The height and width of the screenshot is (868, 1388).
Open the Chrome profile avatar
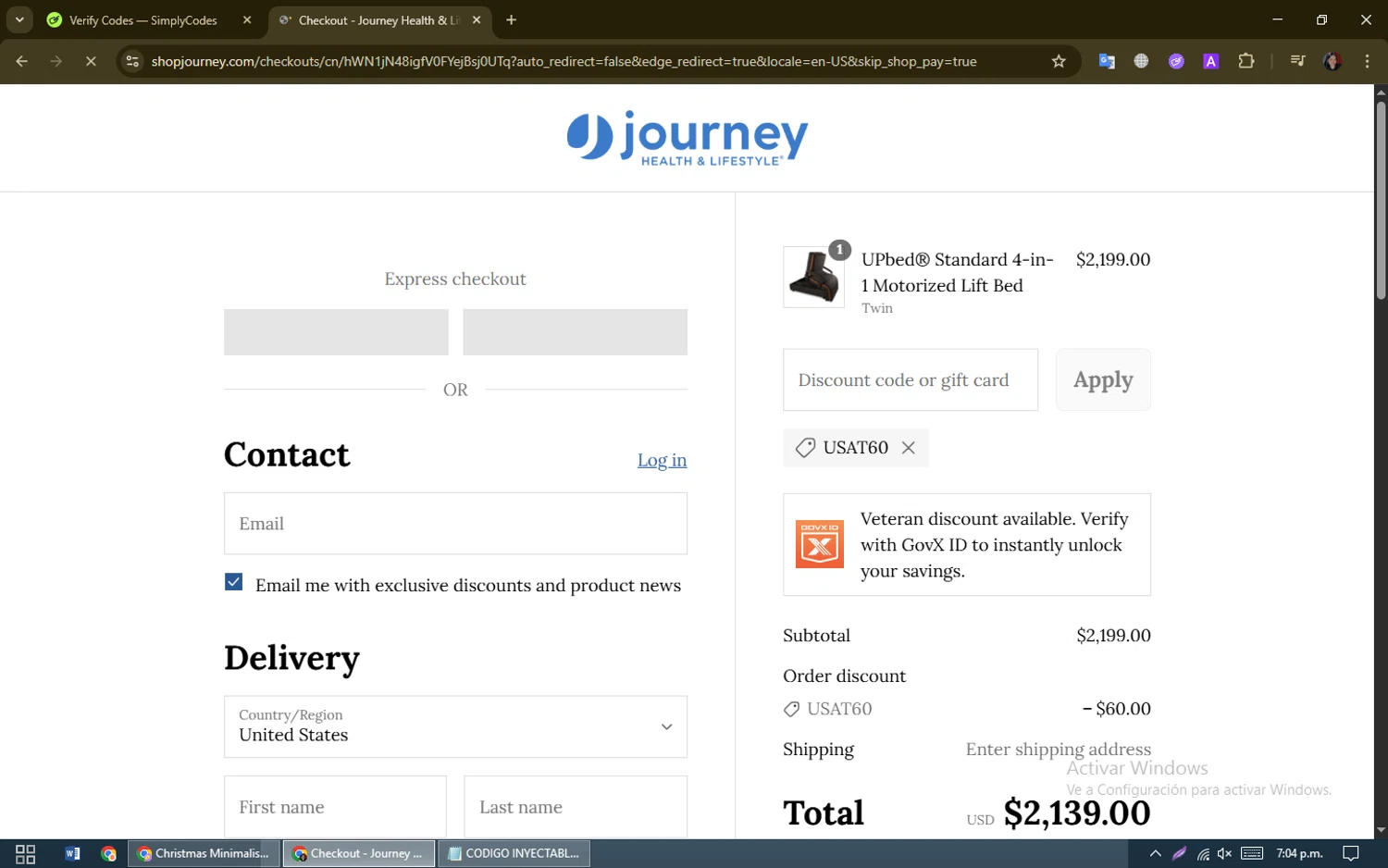tap(1332, 61)
